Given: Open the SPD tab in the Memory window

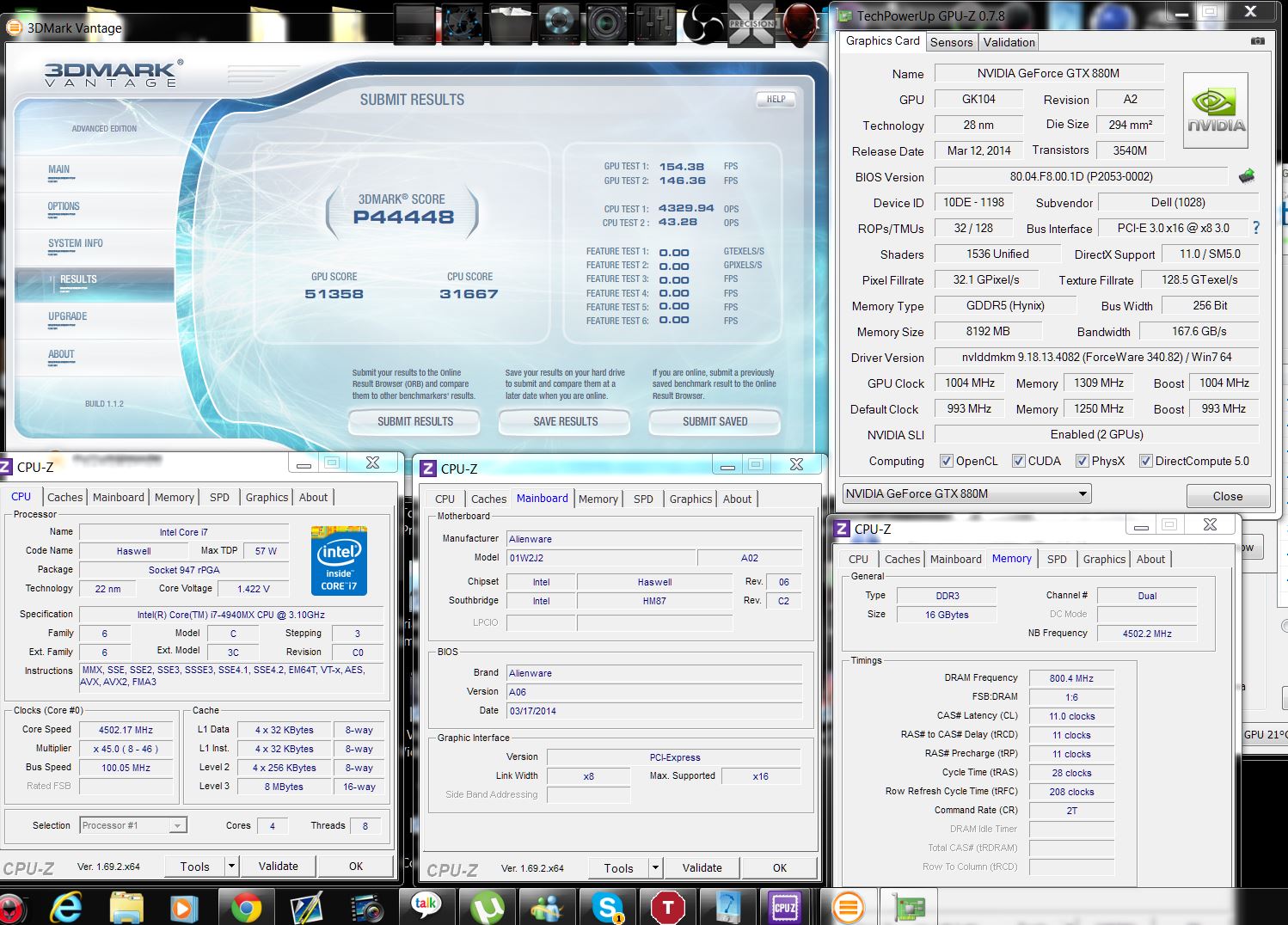Looking at the screenshot, I should [x=1057, y=559].
